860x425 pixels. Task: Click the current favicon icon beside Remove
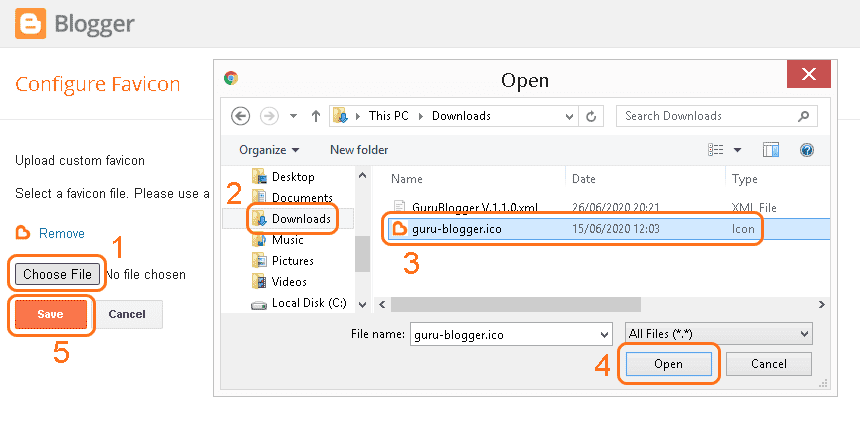(x=22, y=233)
